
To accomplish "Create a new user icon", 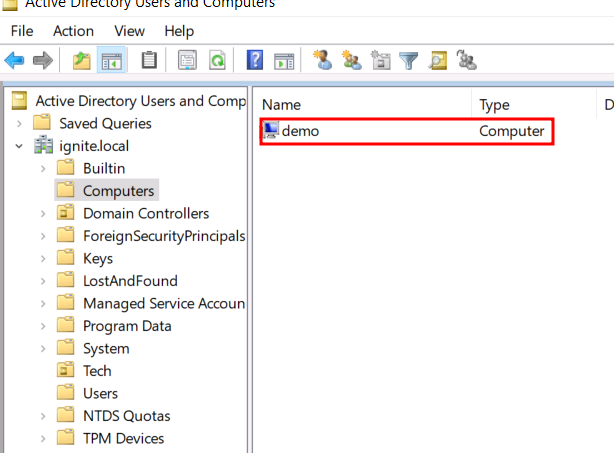I will [x=322, y=60].
